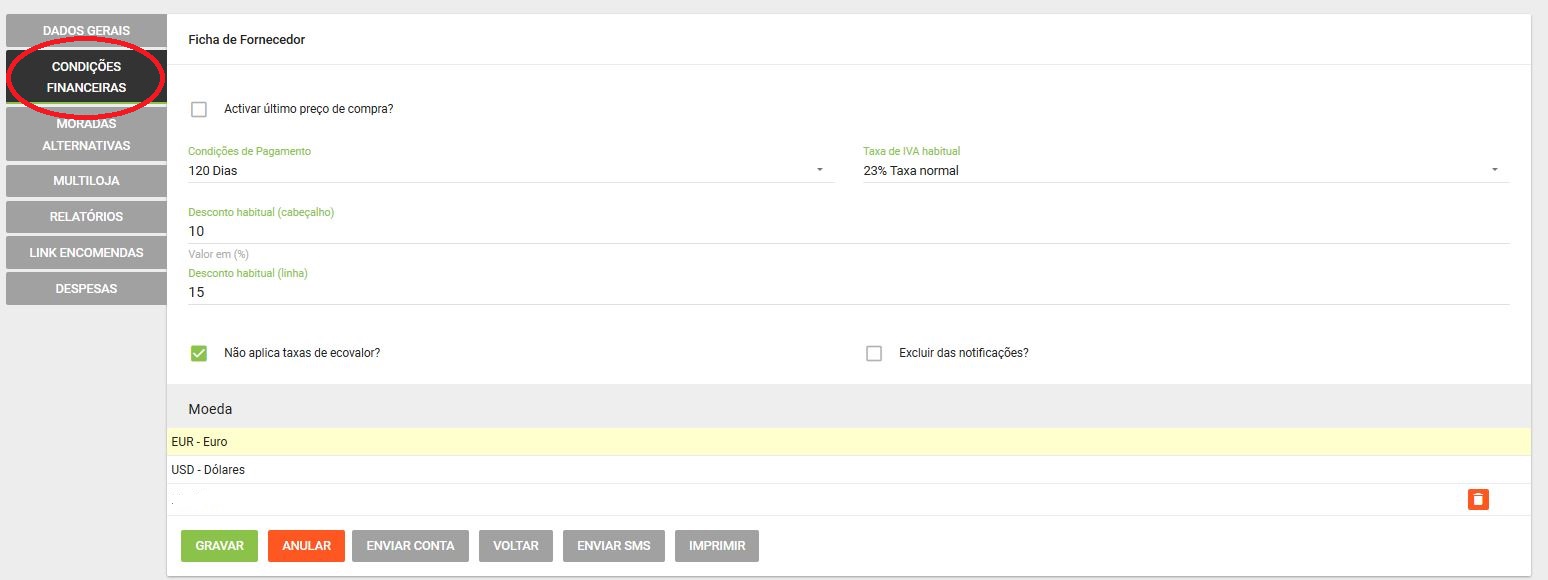This screenshot has height=580, width=1548.
Task: Switch to Moradas Alternativas tab
Action: point(86,135)
